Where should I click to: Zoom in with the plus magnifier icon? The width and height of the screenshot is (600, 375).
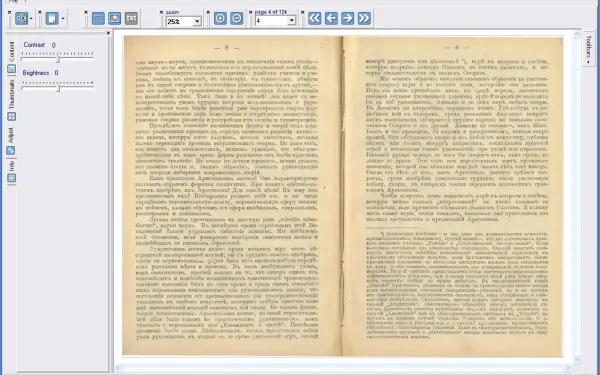(220, 18)
